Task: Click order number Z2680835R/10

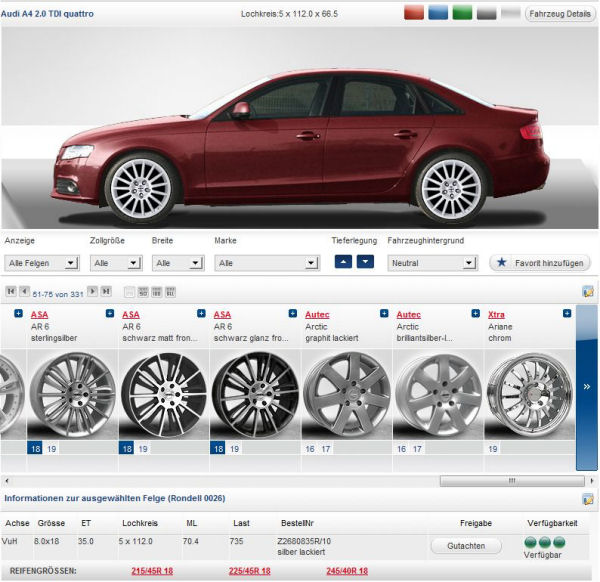Action: [x=304, y=541]
